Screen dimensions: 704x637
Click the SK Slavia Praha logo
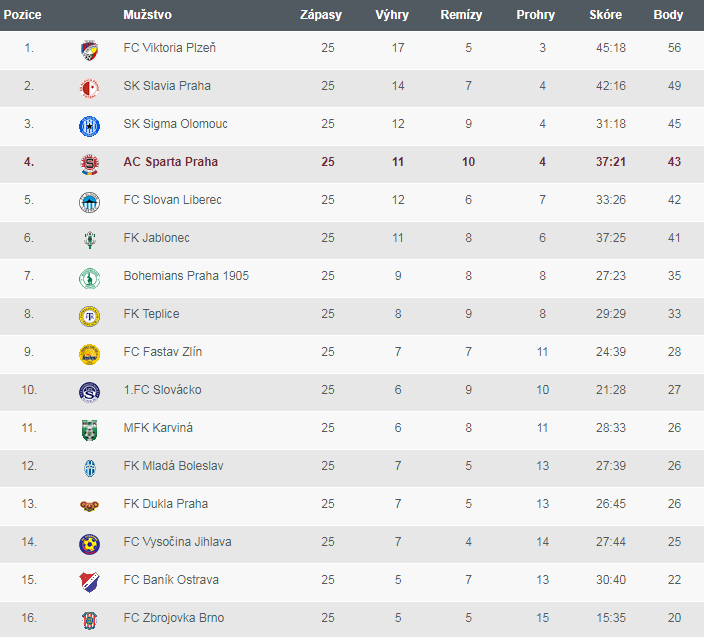pos(89,88)
